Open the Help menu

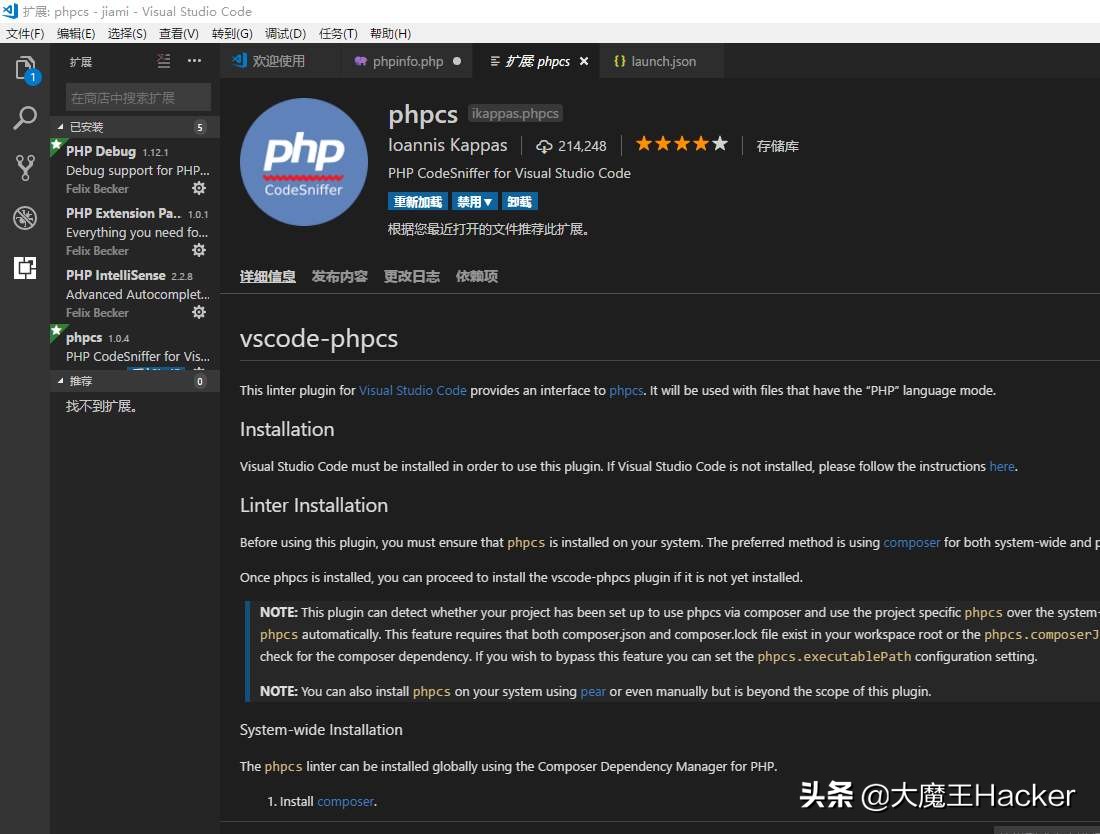pyautogui.click(x=391, y=33)
